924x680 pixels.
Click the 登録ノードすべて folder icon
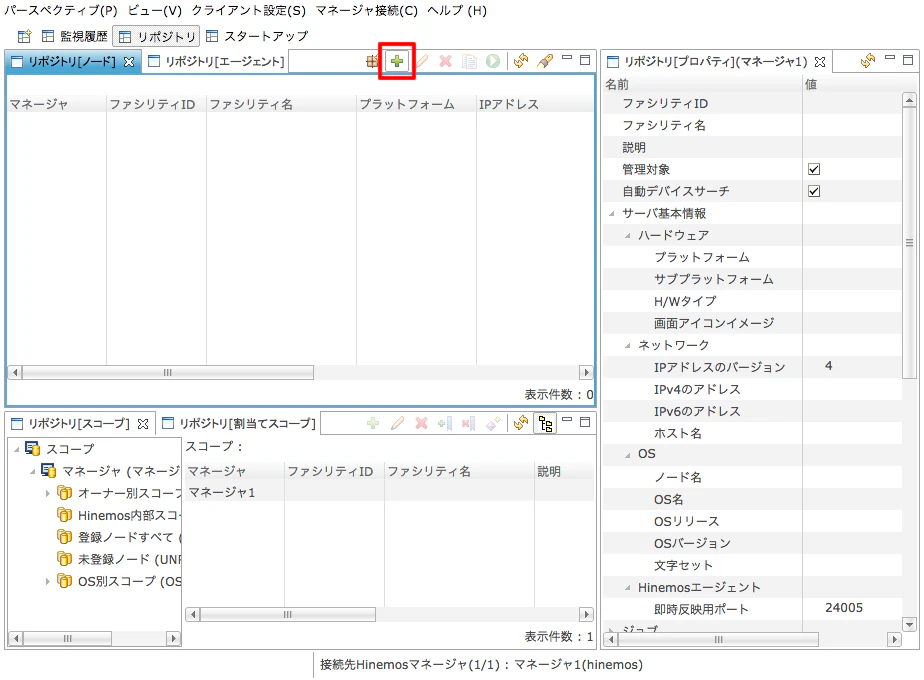[64, 536]
